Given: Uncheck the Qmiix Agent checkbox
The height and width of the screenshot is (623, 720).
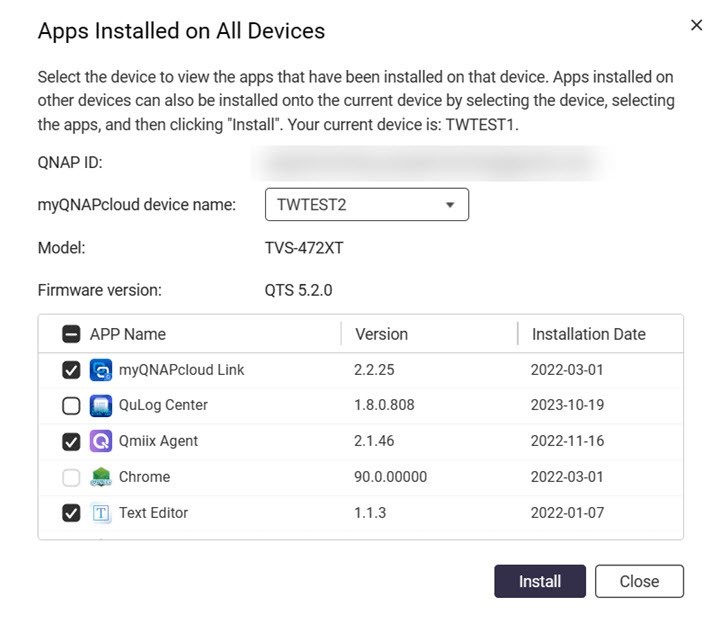Looking at the screenshot, I should 71,441.
